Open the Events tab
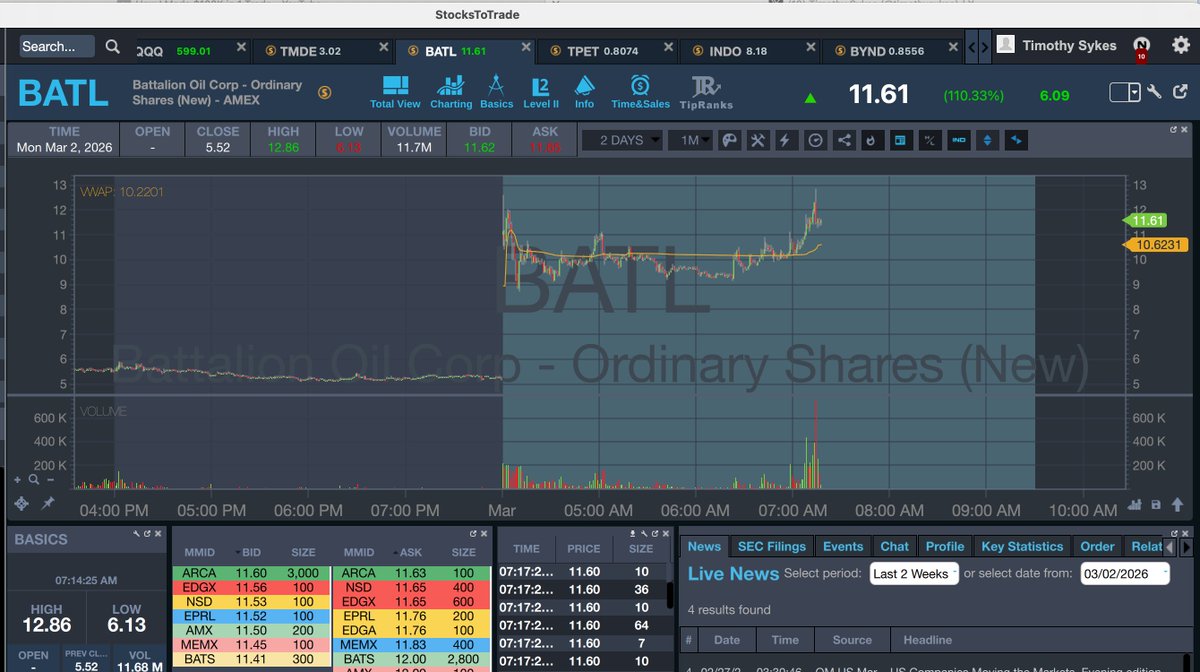The image size is (1200, 672). tap(843, 546)
